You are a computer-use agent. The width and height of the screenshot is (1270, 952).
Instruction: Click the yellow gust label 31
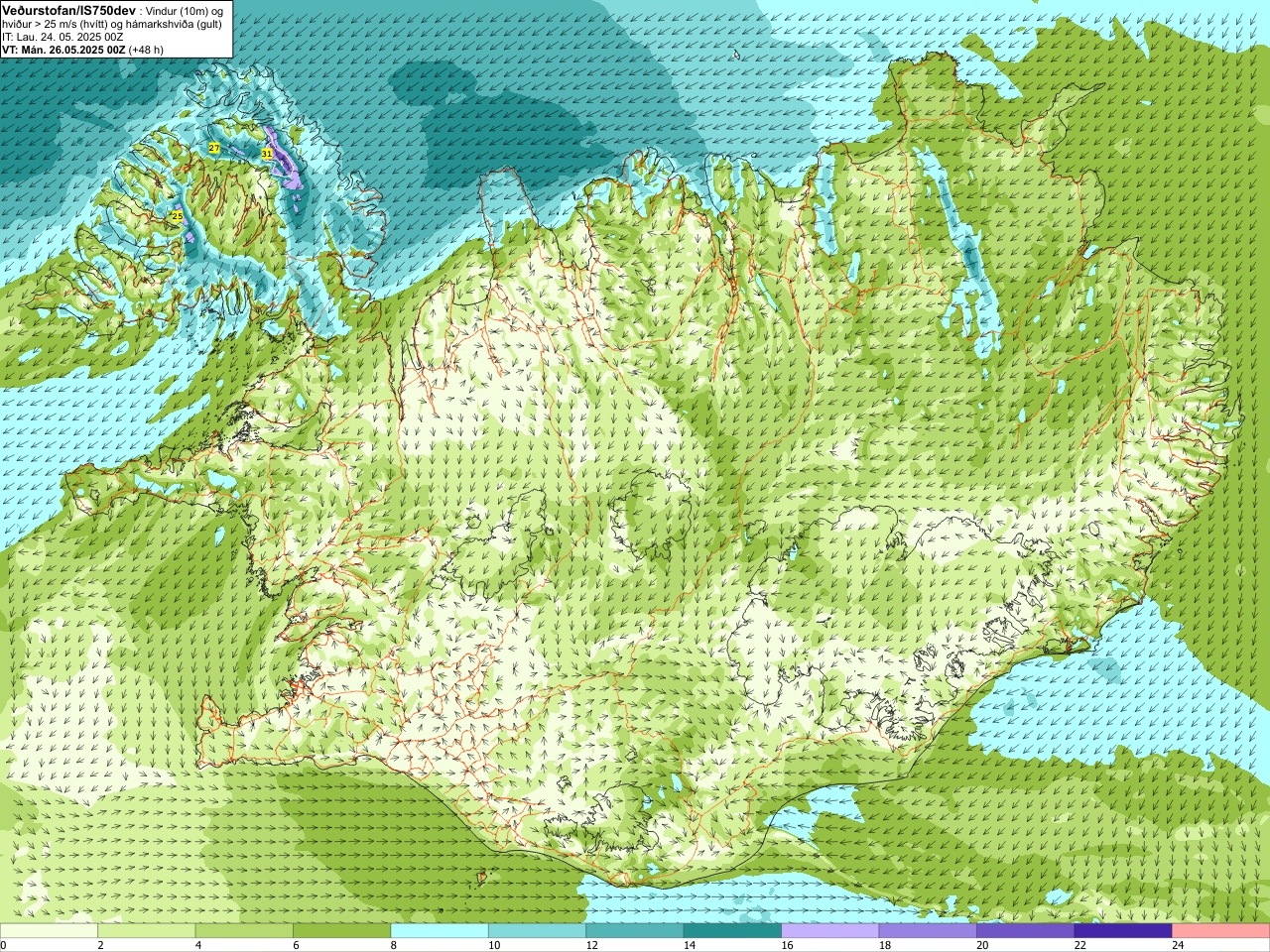pos(267,154)
